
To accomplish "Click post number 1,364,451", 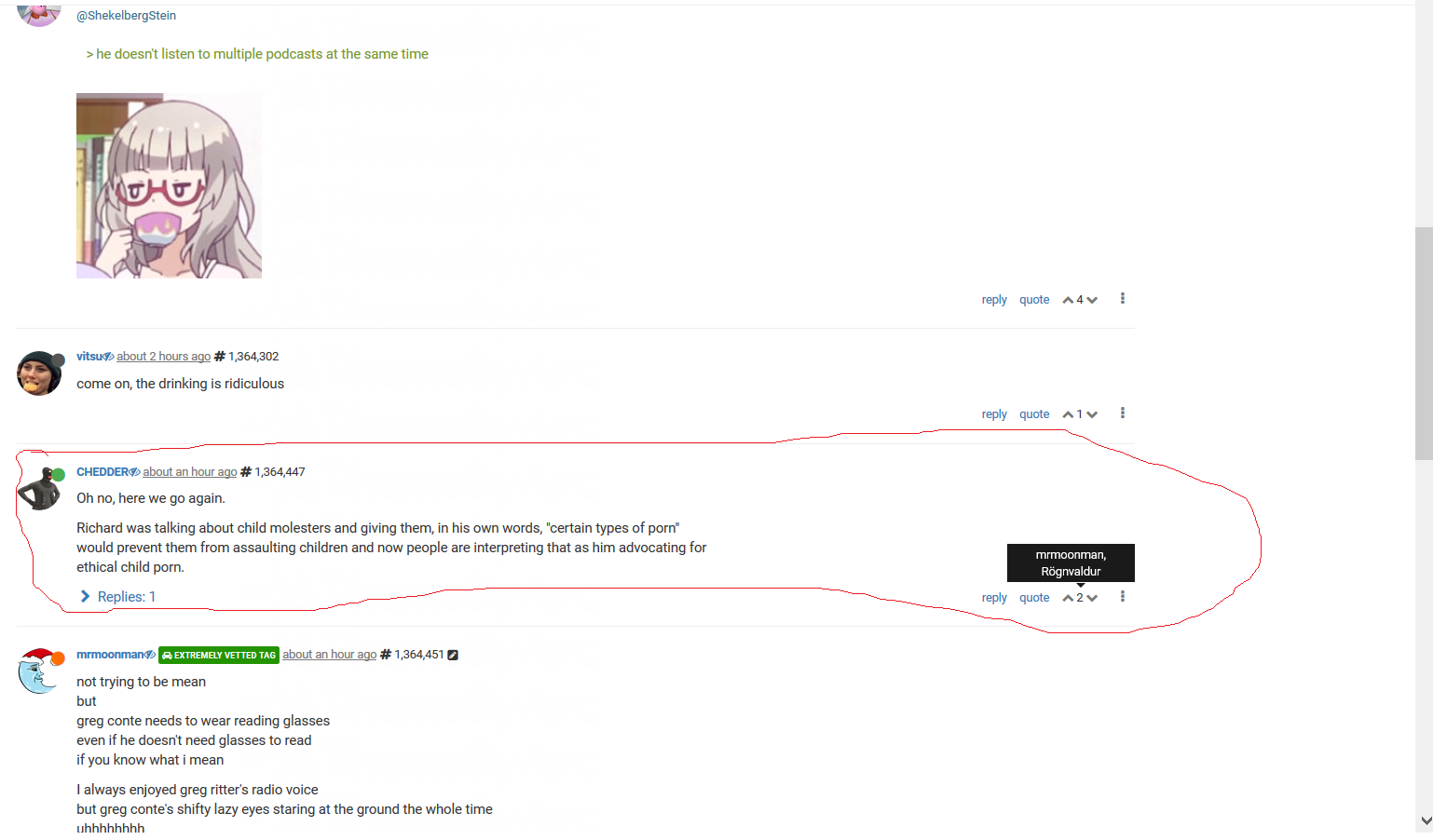I will coord(419,655).
